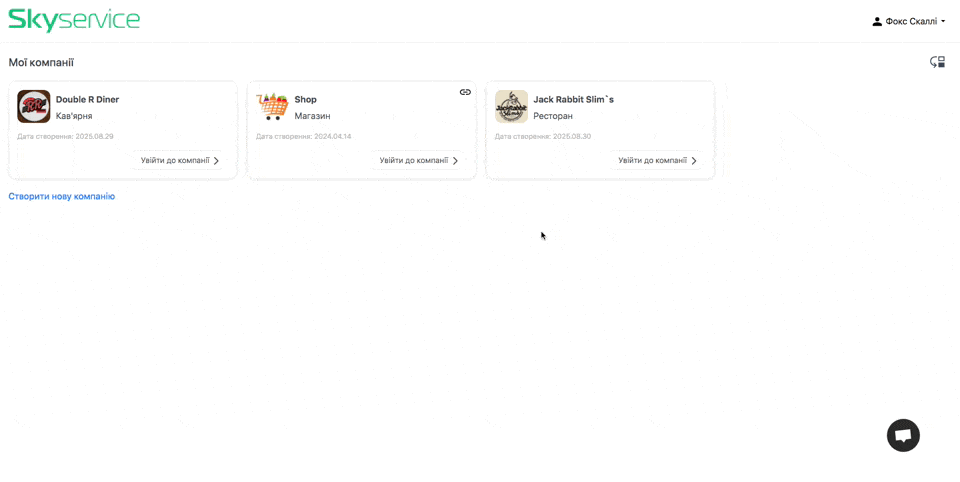This screenshot has width=960, height=482.
Task: Select the Shop company name
Action: (x=306, y=99)
